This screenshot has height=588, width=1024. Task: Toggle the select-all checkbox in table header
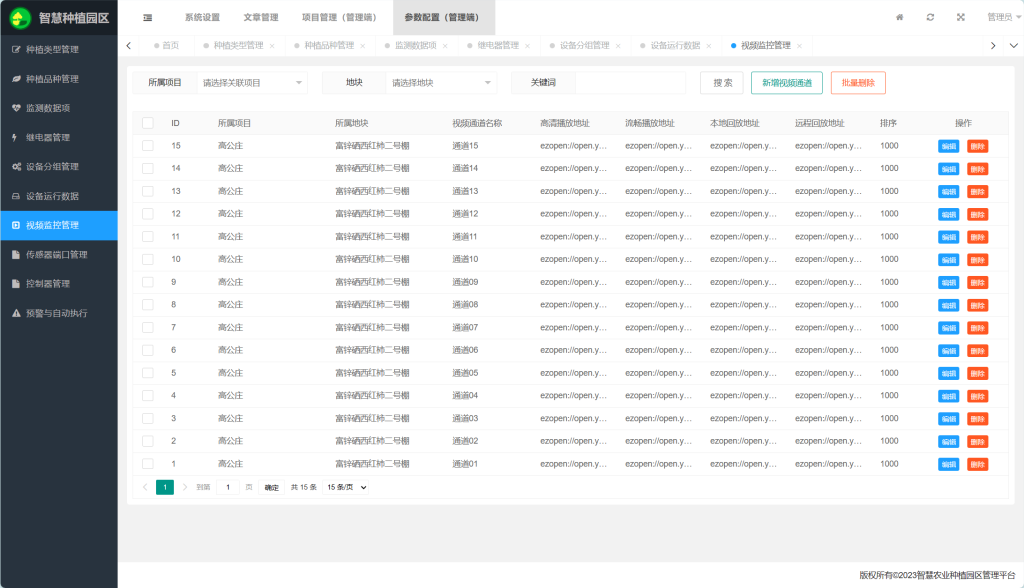tap(148, 123)
